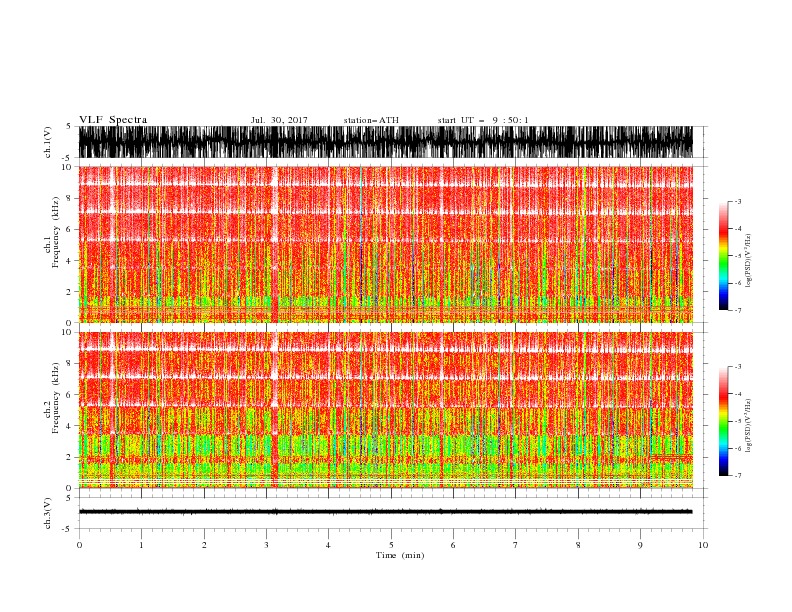The height and width of the screenshot is (612, 792).
Task: Click the time axis tick label 0
Action: pos(79,545)
